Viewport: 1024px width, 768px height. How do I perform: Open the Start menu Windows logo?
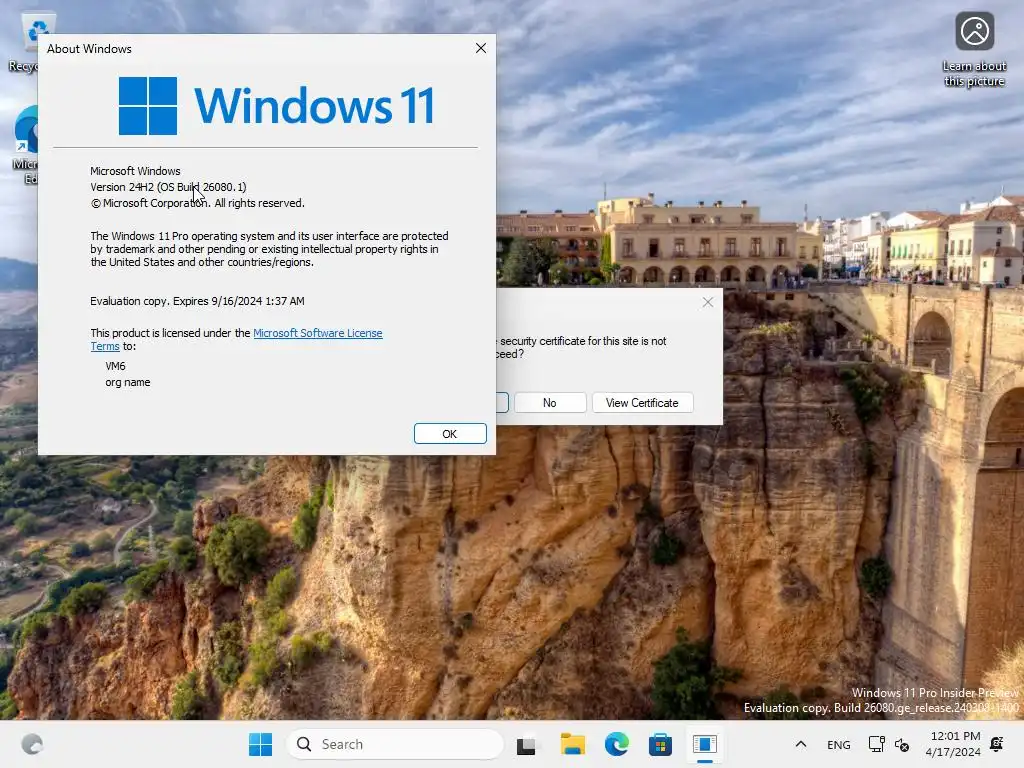pos(261,744)
